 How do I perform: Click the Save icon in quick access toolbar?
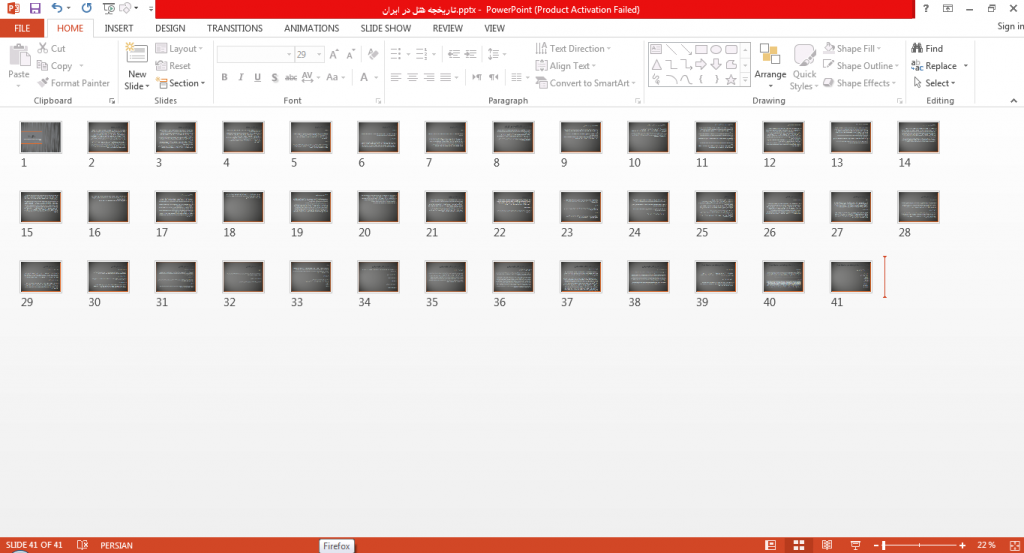click(35, 8)
